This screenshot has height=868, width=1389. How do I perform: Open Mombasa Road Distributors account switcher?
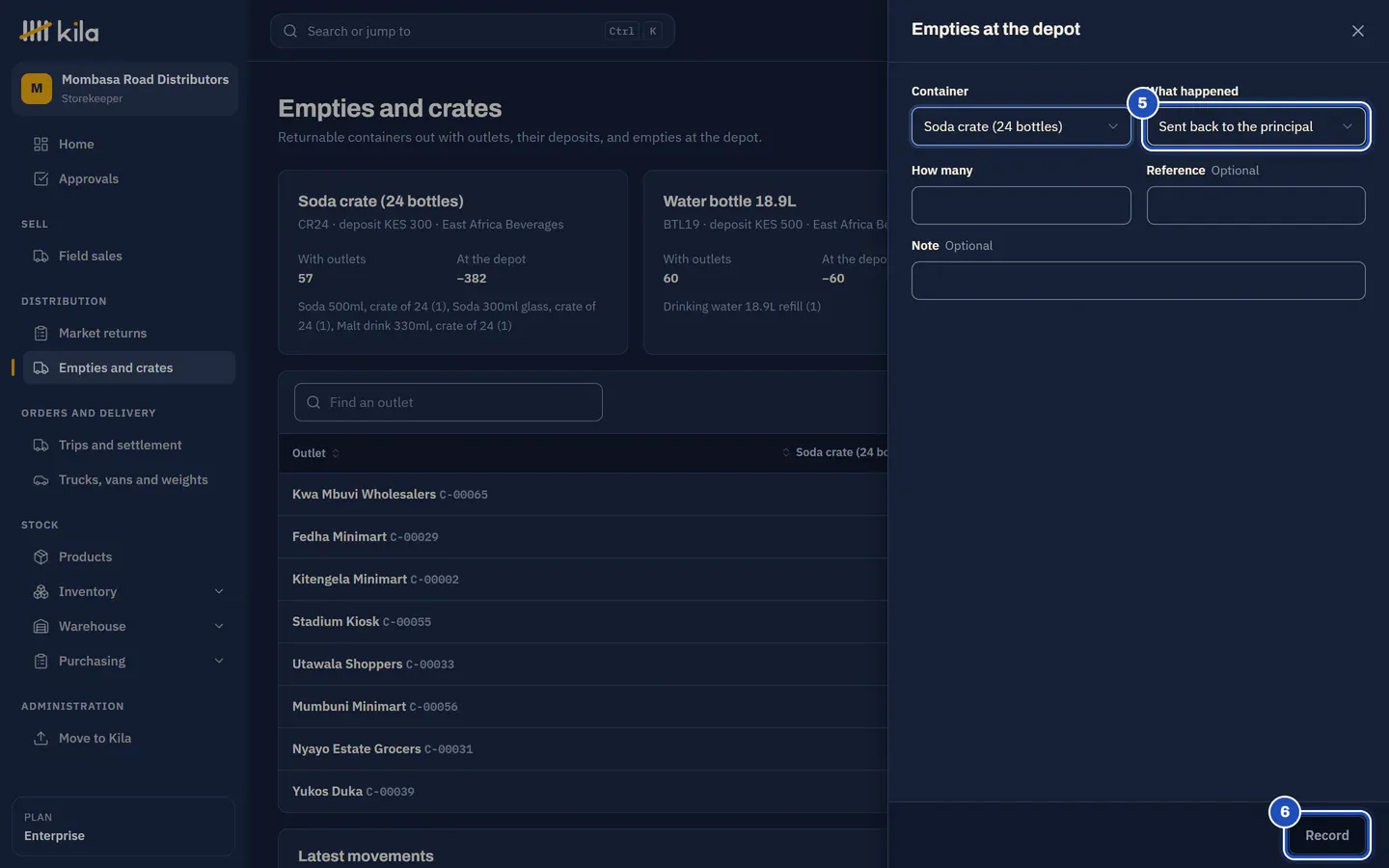pyautogui.click(x=124, y=89)
